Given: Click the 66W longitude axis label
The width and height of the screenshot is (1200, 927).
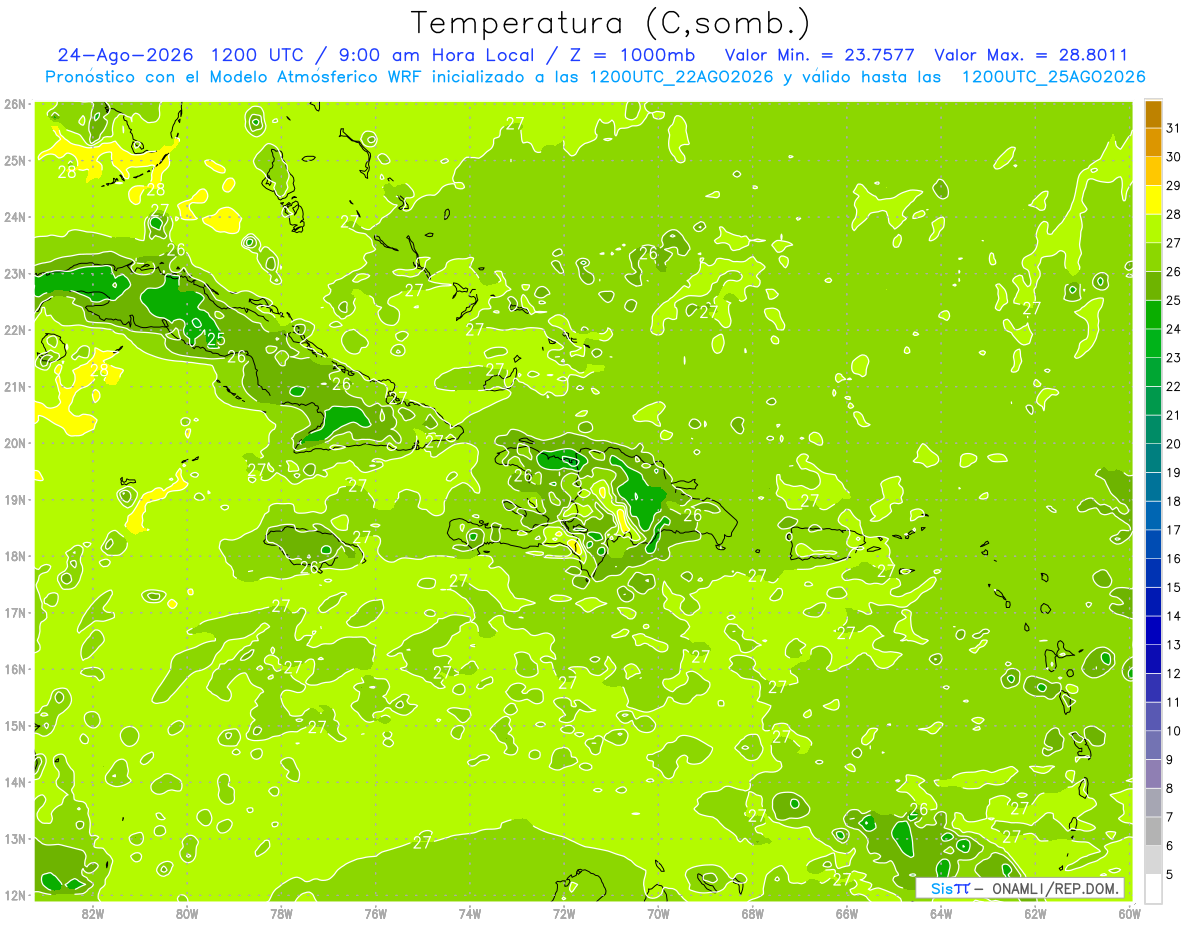Looking at the screenshot, I should pos(847,913).
